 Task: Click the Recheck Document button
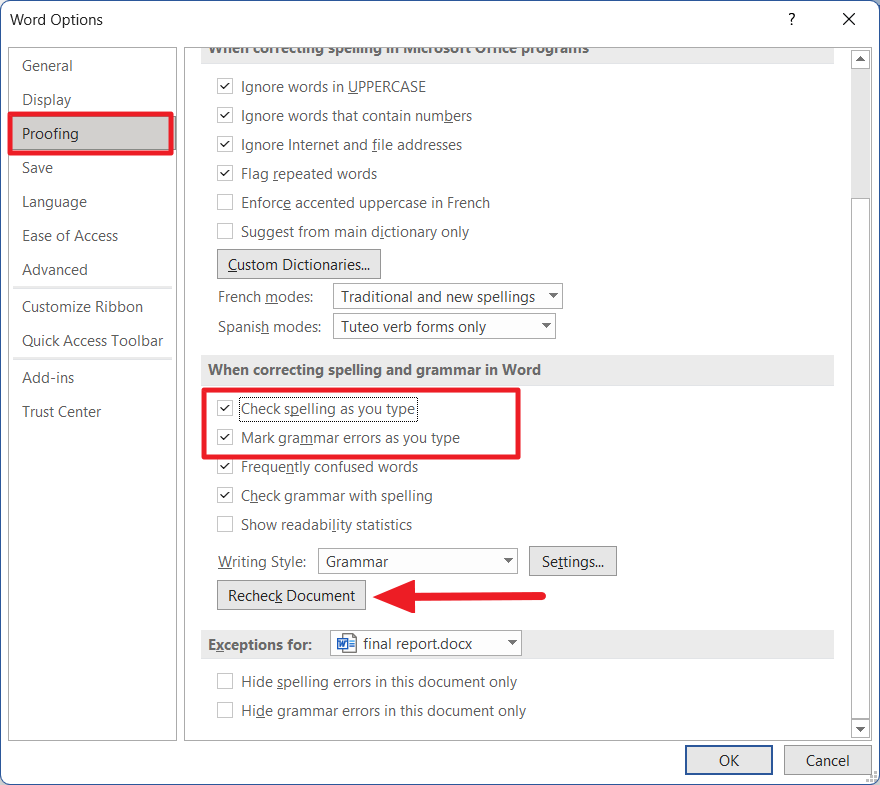point(291,595)
